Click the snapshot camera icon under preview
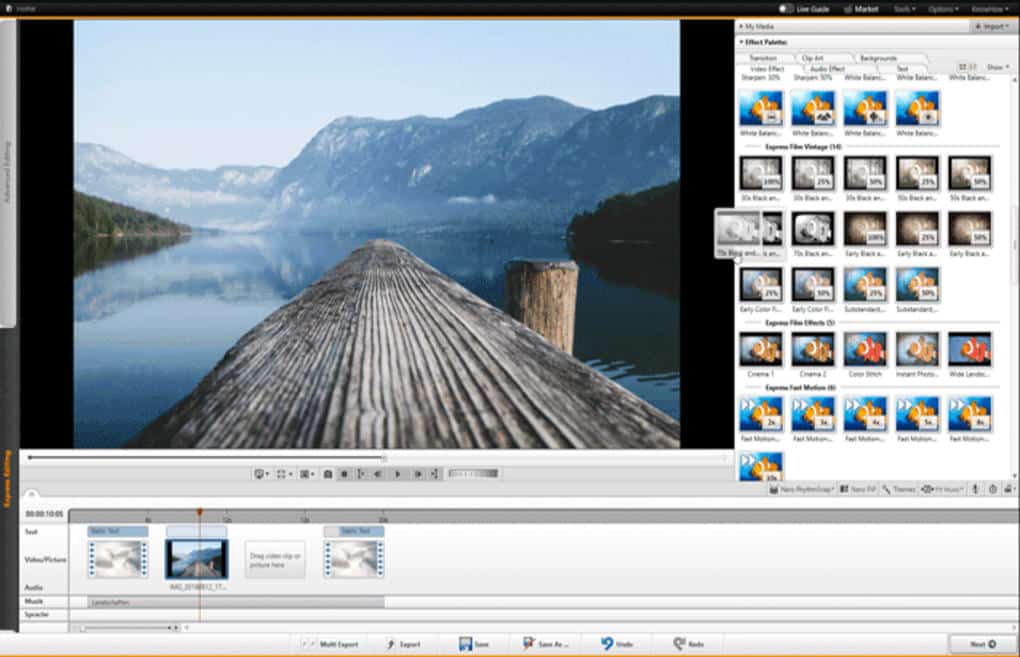The height and width of the screenshot is (657, 1020). click(327, 474)
